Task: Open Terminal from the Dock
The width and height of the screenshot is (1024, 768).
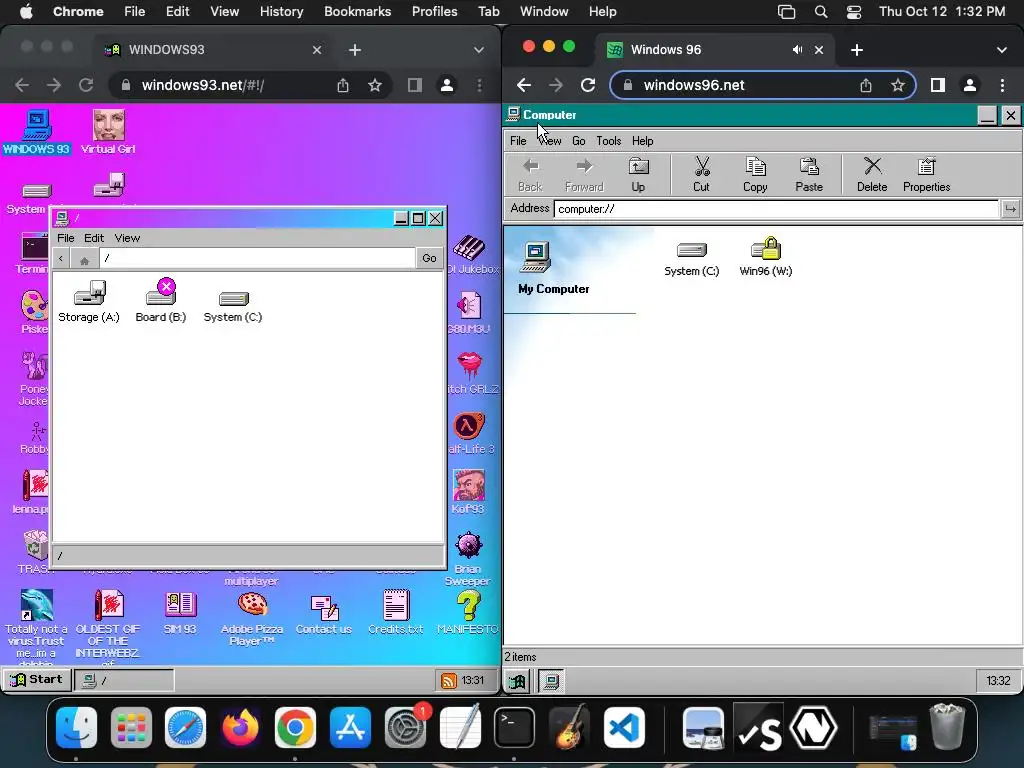Action: [x=514, y=728]
